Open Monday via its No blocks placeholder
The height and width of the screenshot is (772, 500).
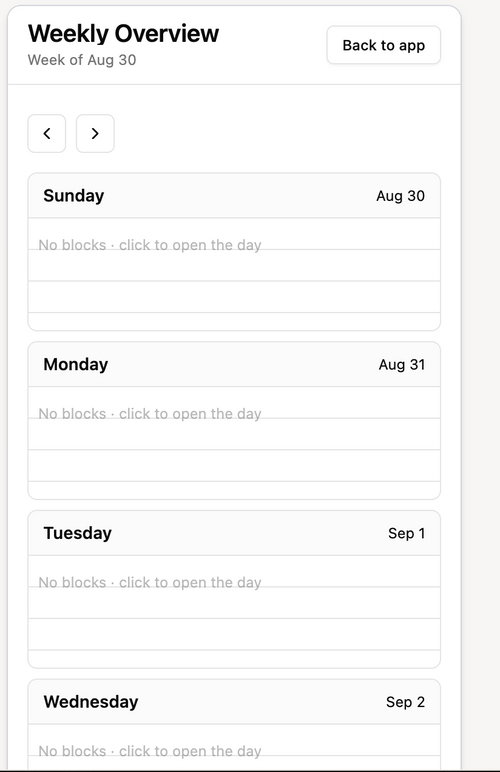coord(150,414)
